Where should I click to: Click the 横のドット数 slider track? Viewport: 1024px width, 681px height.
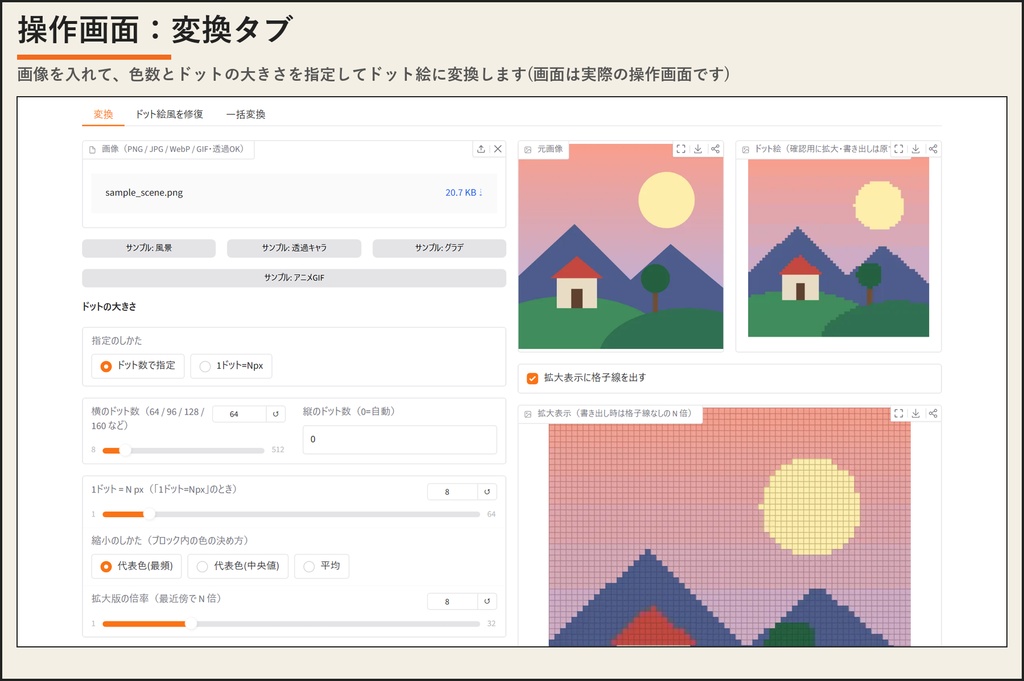tap(184, 450)
